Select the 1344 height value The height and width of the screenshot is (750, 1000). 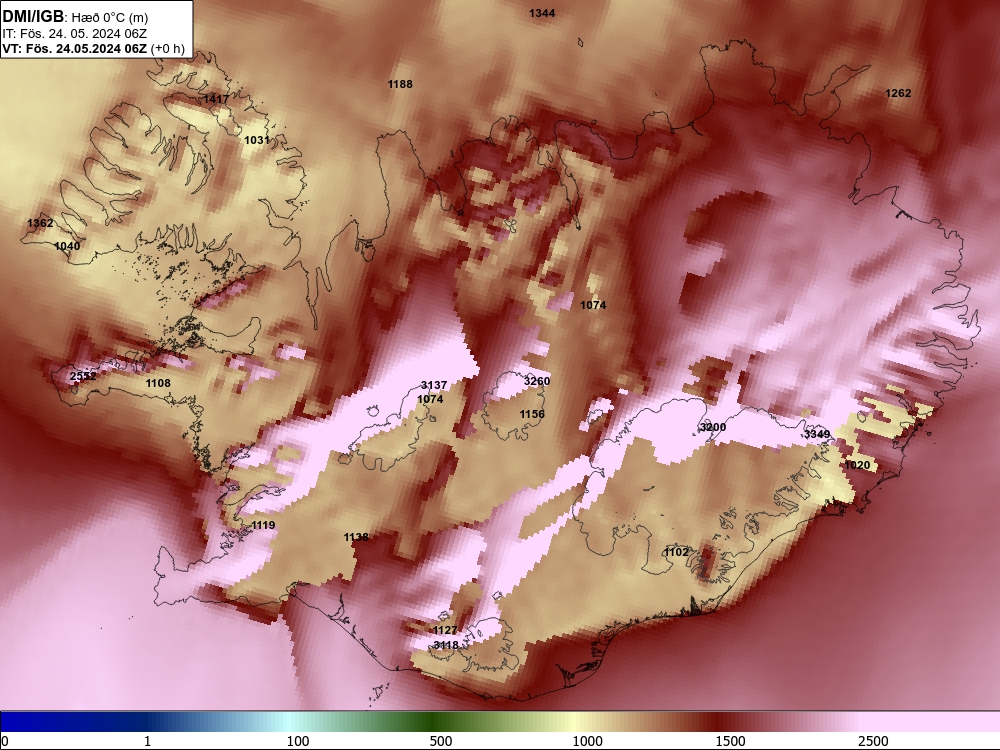(542, 13)
